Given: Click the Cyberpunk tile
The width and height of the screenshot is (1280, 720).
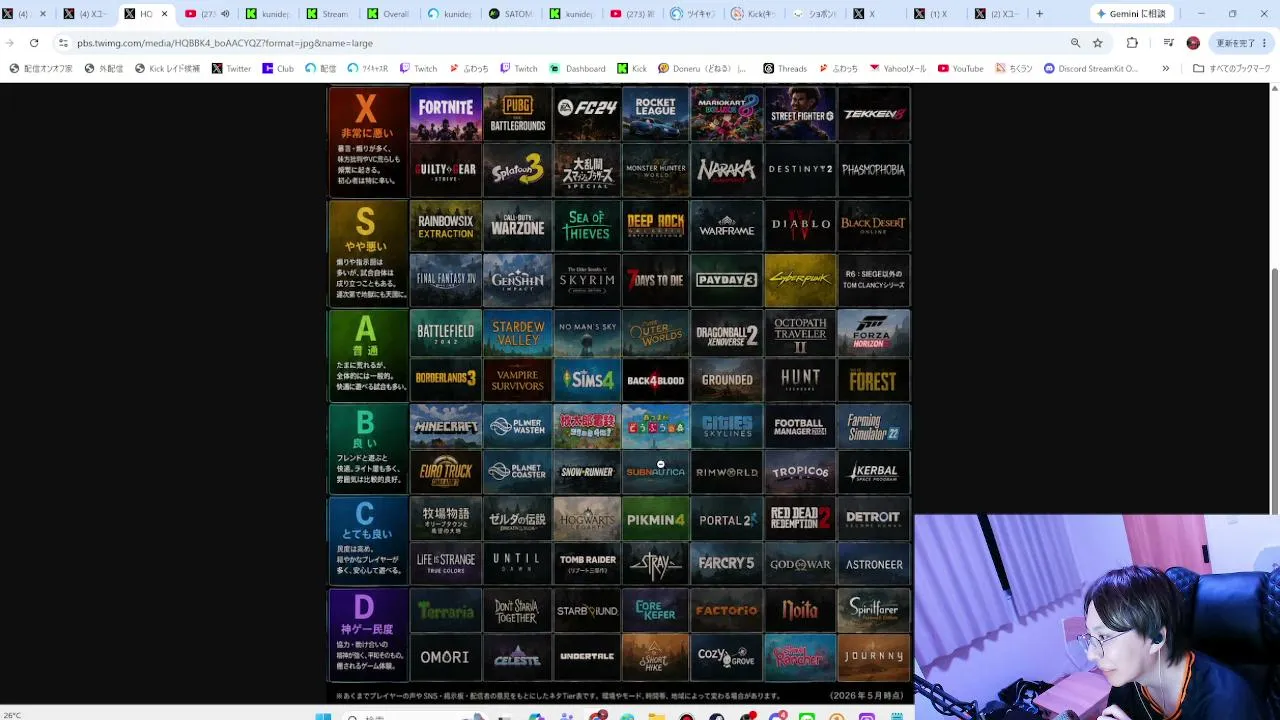Looking at the screenshot, I should pos(800,280).
